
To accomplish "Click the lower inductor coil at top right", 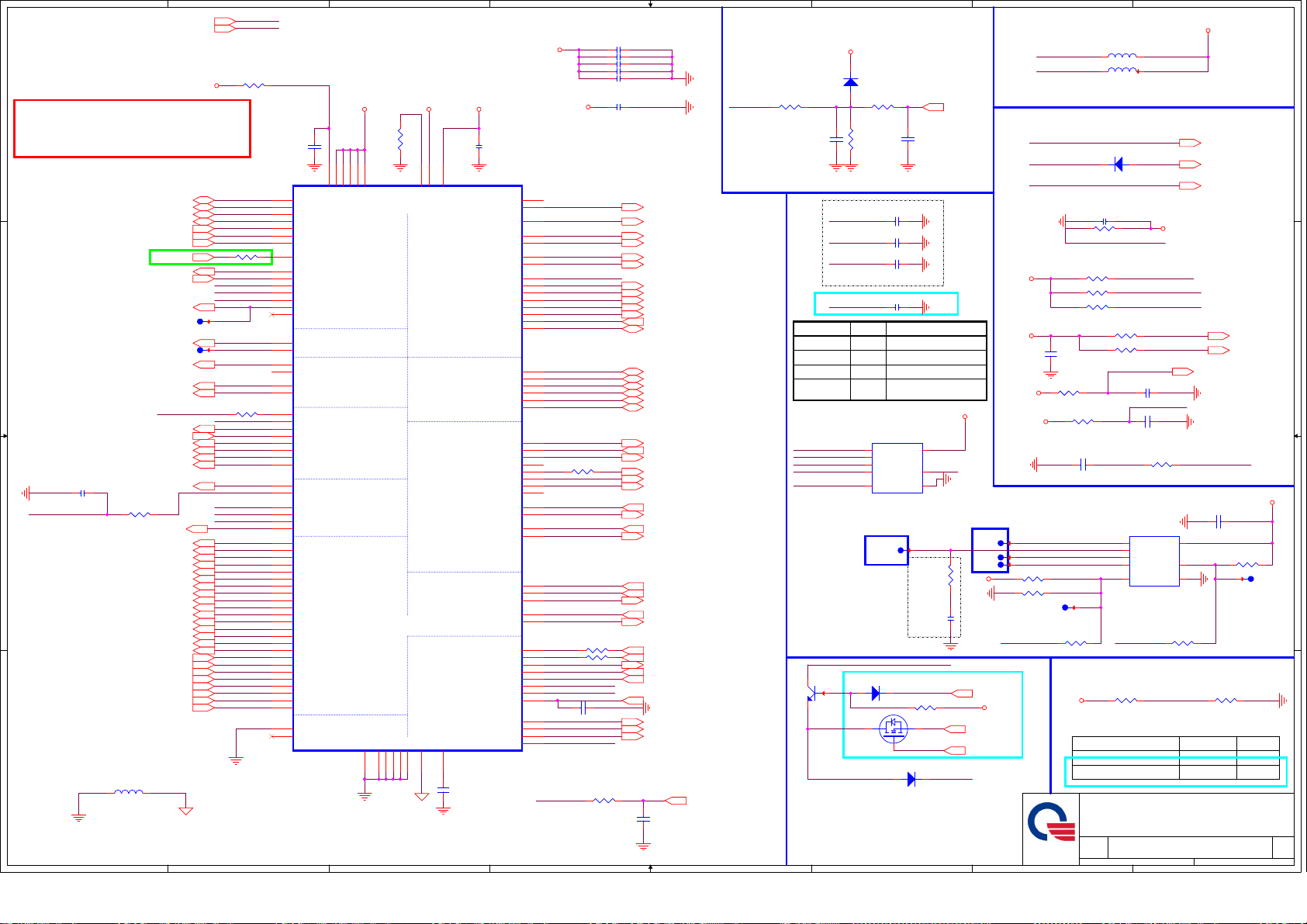I will tap(1122, 71).
